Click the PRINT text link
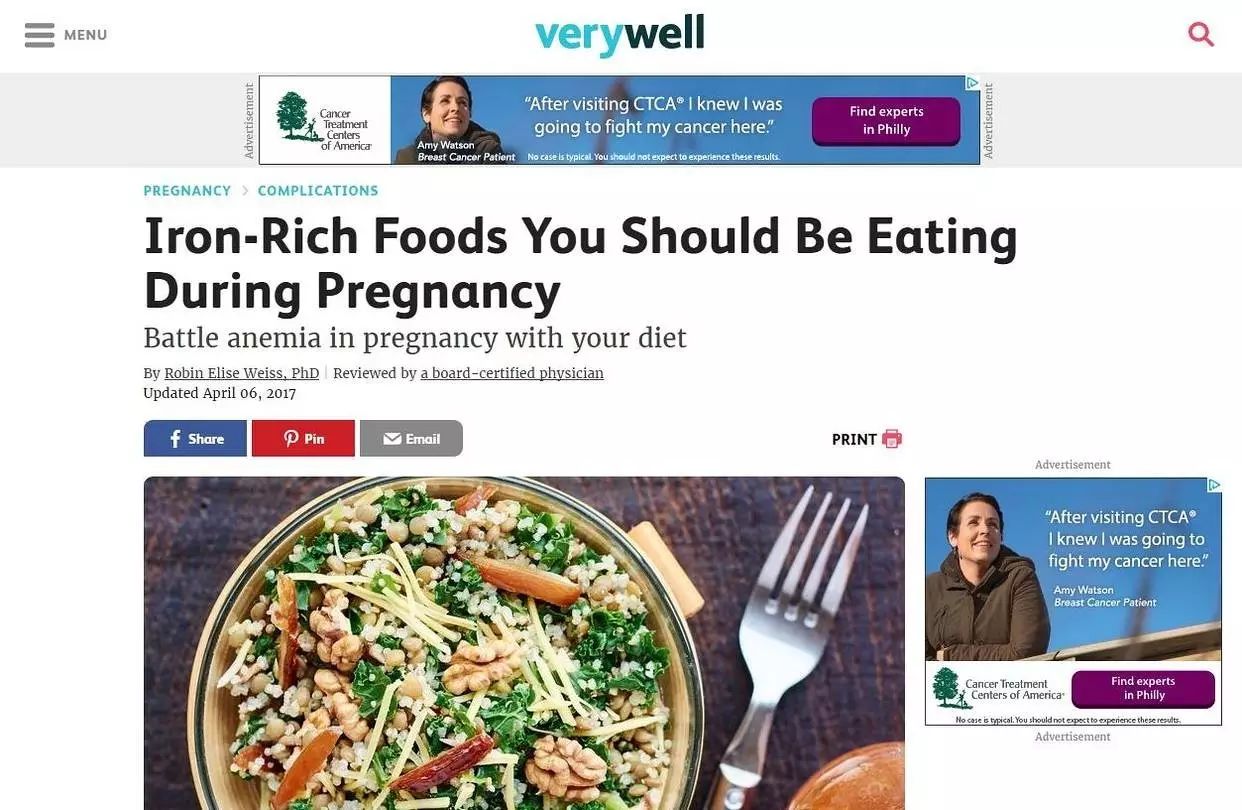 coord(854,439)
